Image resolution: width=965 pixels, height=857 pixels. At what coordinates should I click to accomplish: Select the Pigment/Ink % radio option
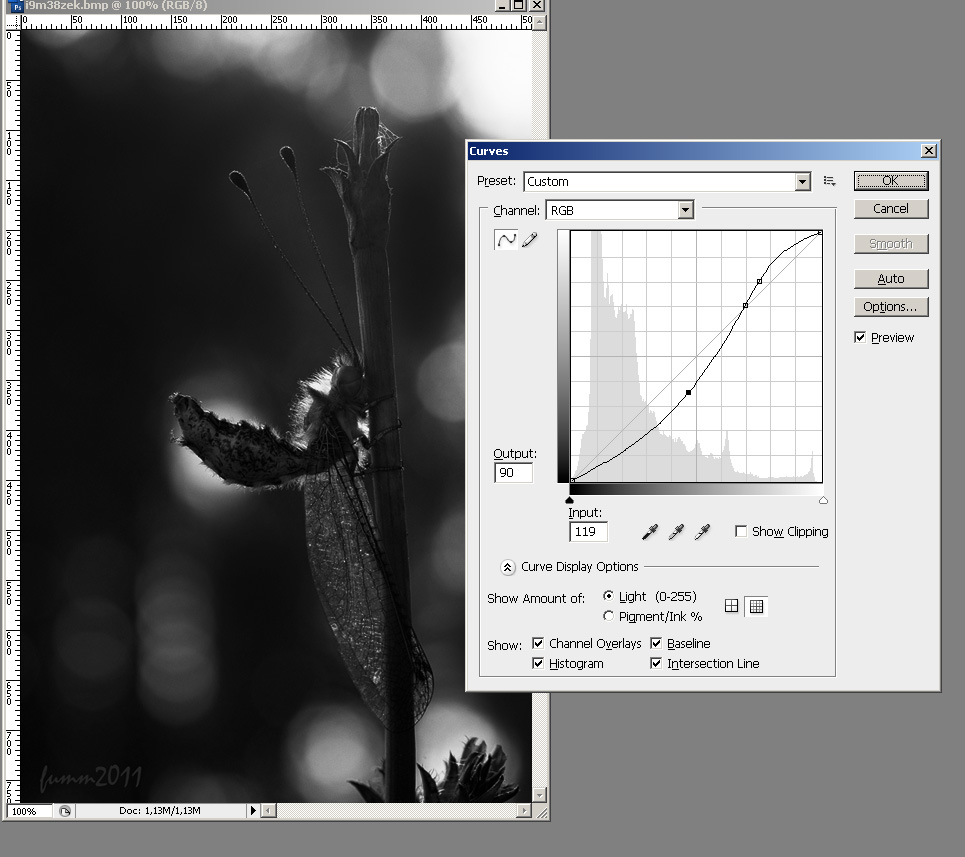(x=608, y=616)
